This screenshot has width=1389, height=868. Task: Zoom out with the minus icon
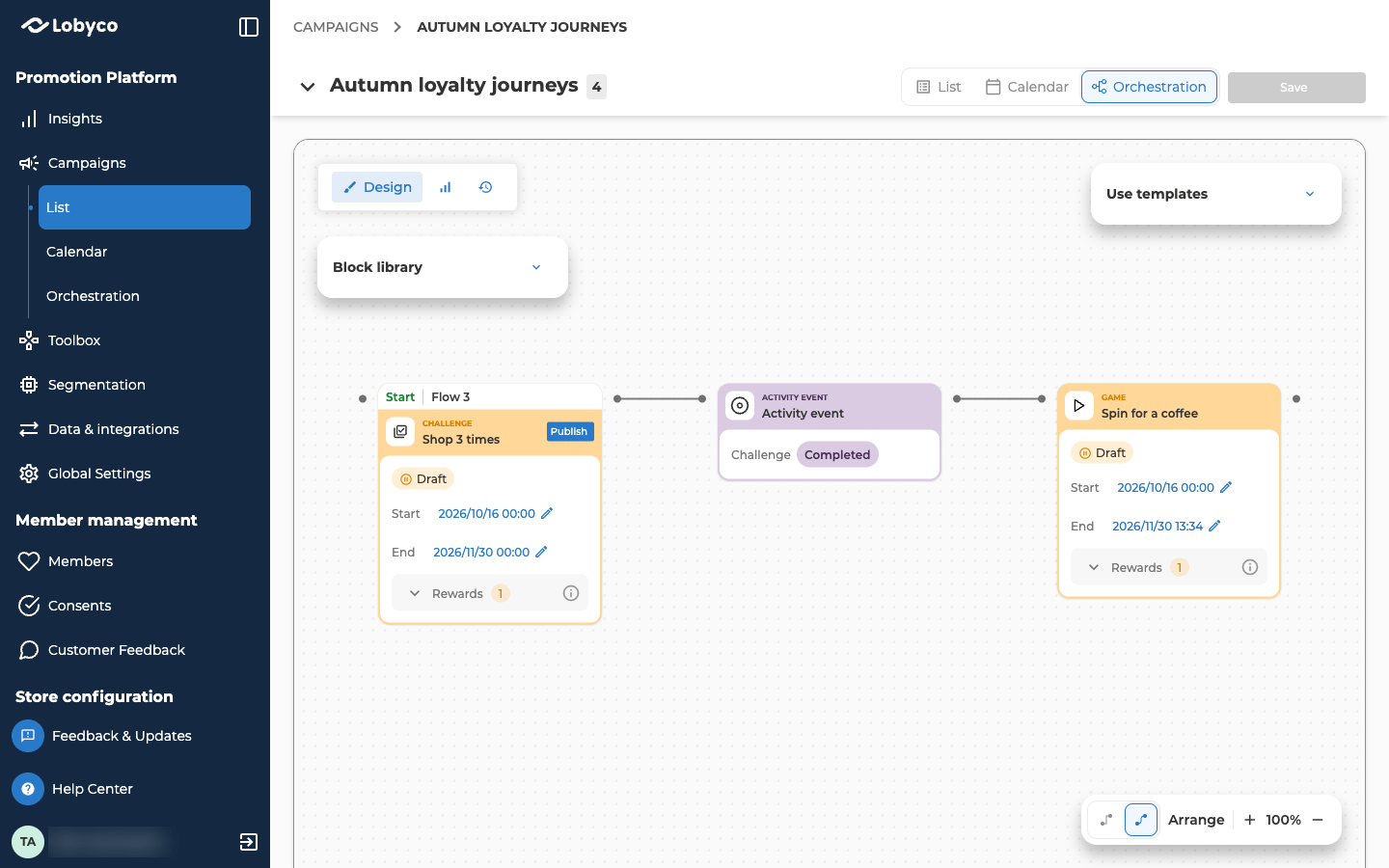[1318, 820]
